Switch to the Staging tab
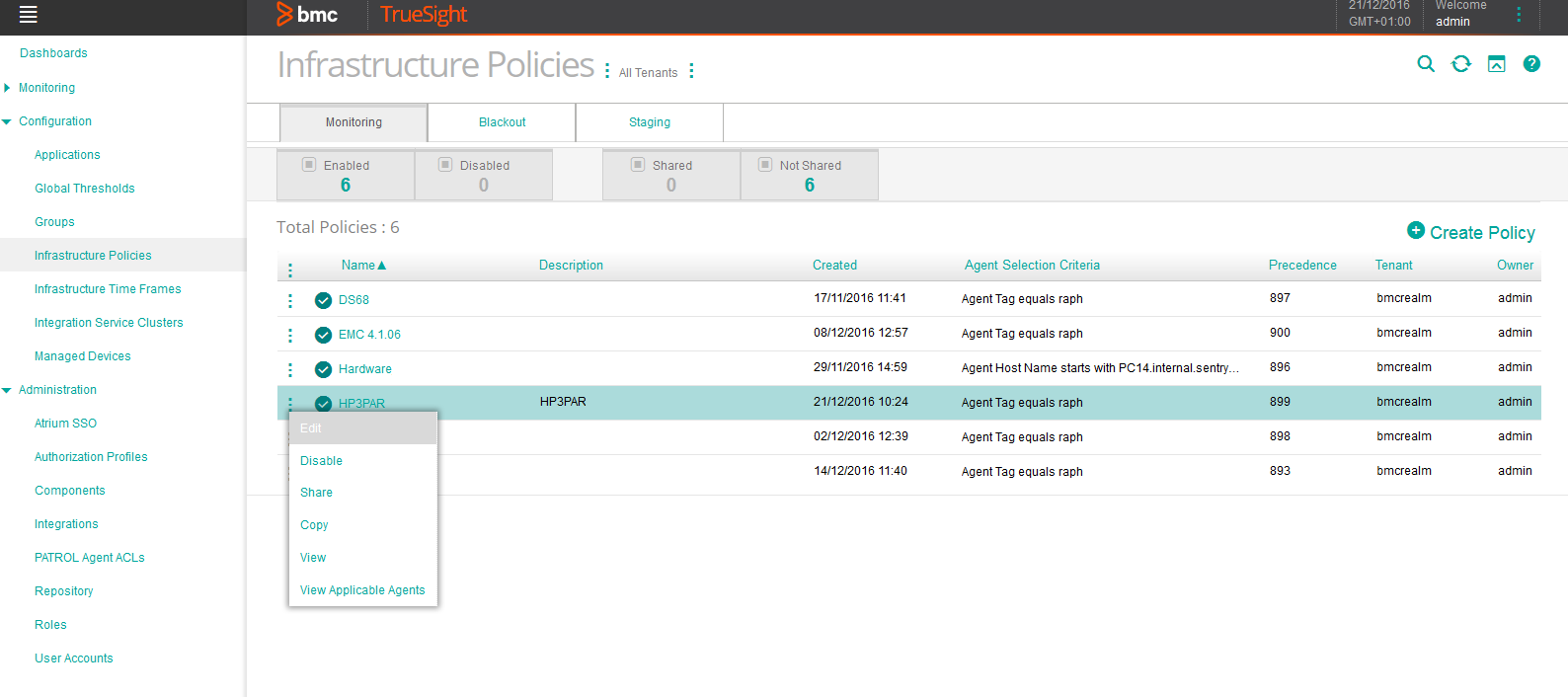The width and height of the screenshot is (1568, 697). point(650,122)
